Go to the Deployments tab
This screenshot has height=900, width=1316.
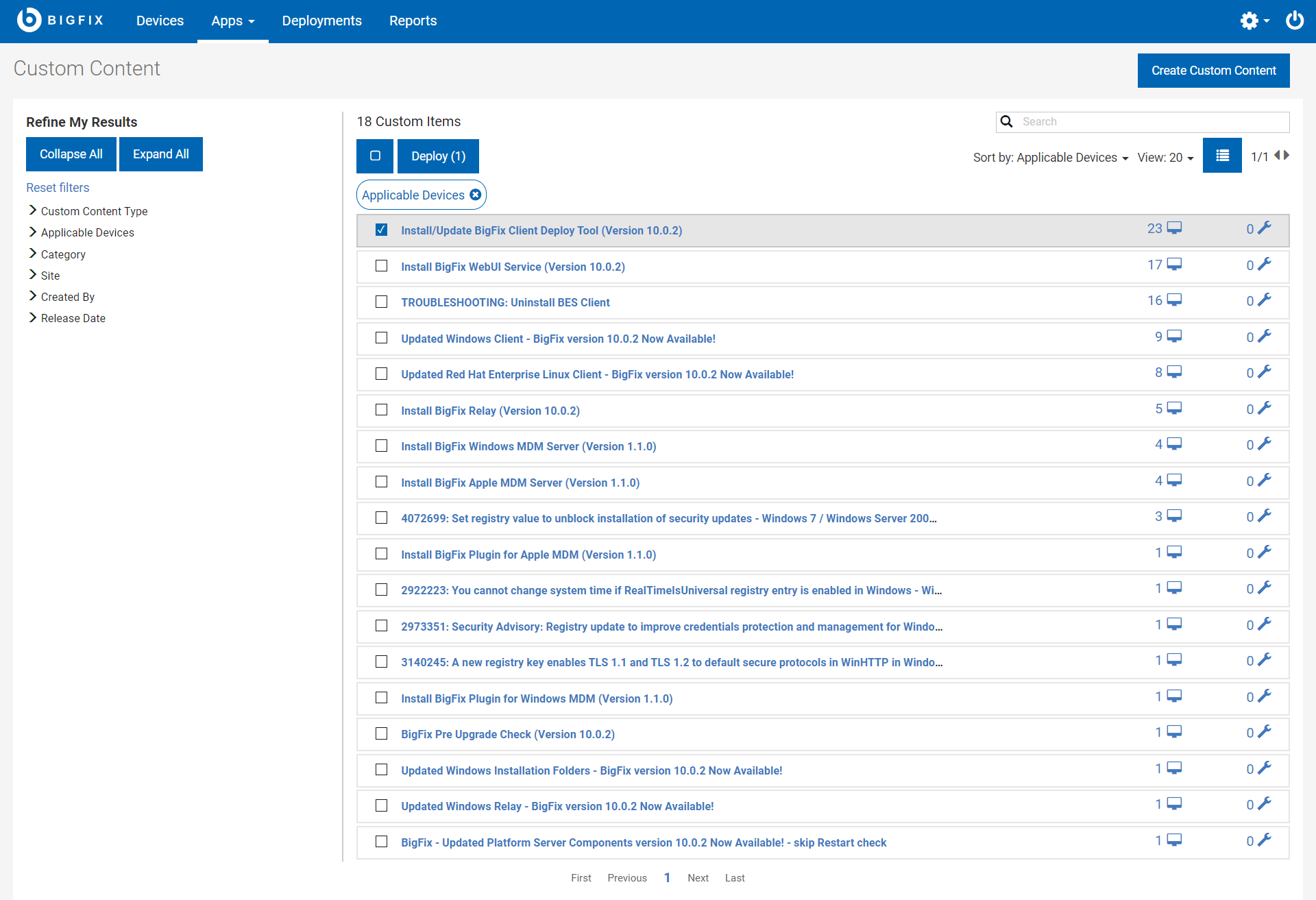pyautogui.click(x=321, y=21)
